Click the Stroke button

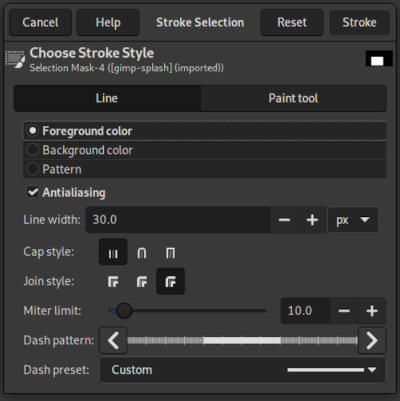pyautogui.click(x=359, y=22)
